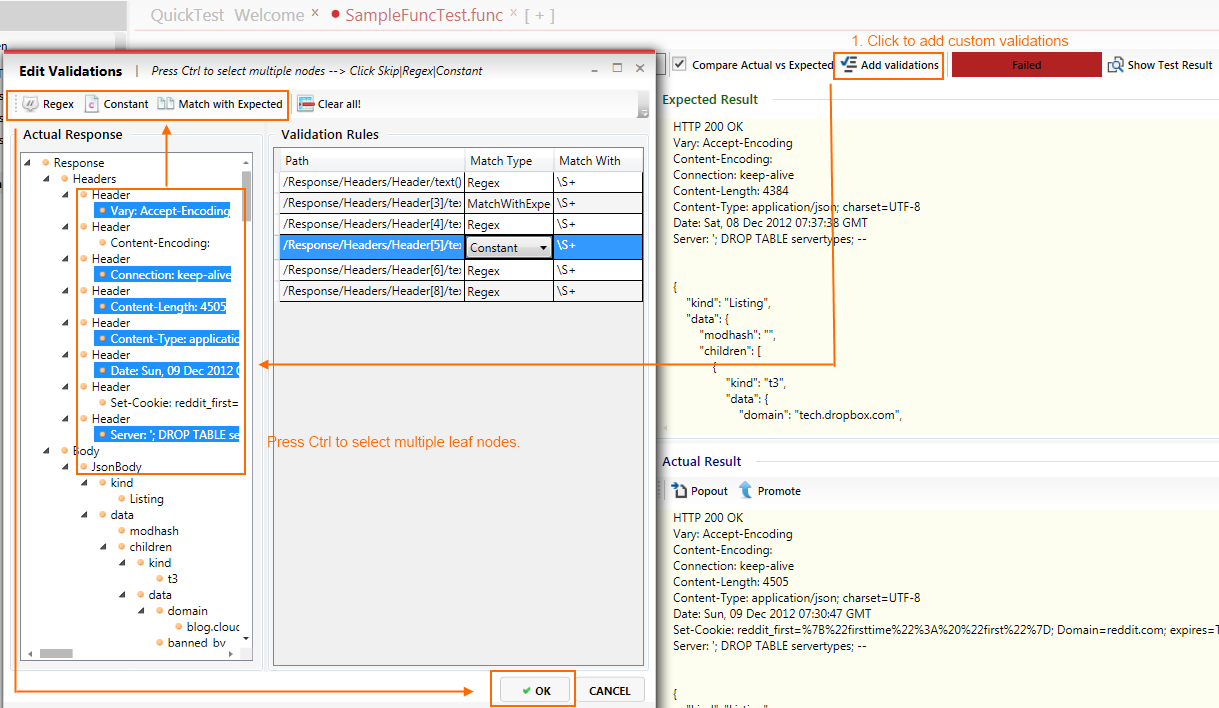Choose the Constant validation tool
This screenshot has width=1219, height=708.
click(116, 104)
